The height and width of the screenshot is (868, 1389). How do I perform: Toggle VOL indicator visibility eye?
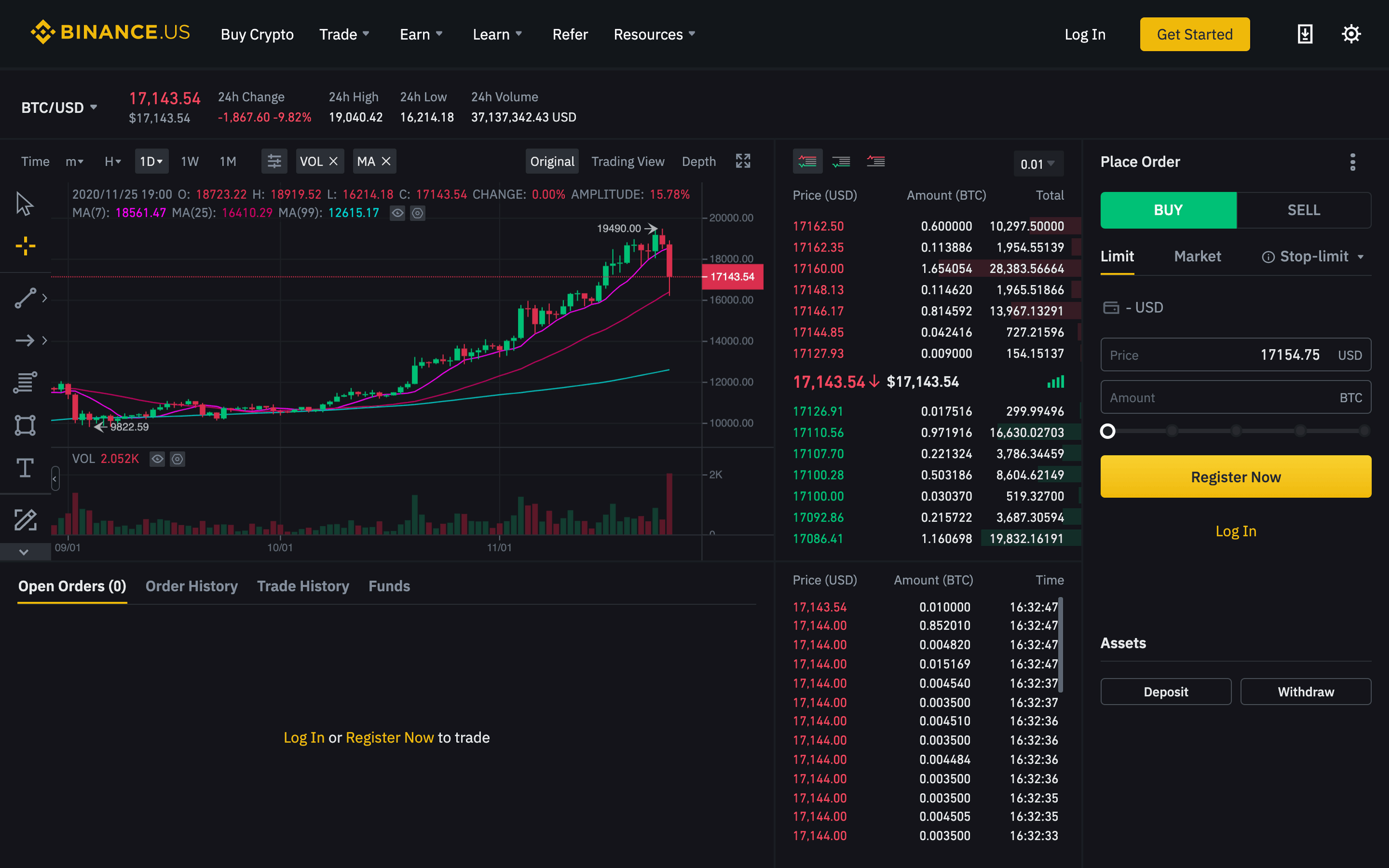157,459
